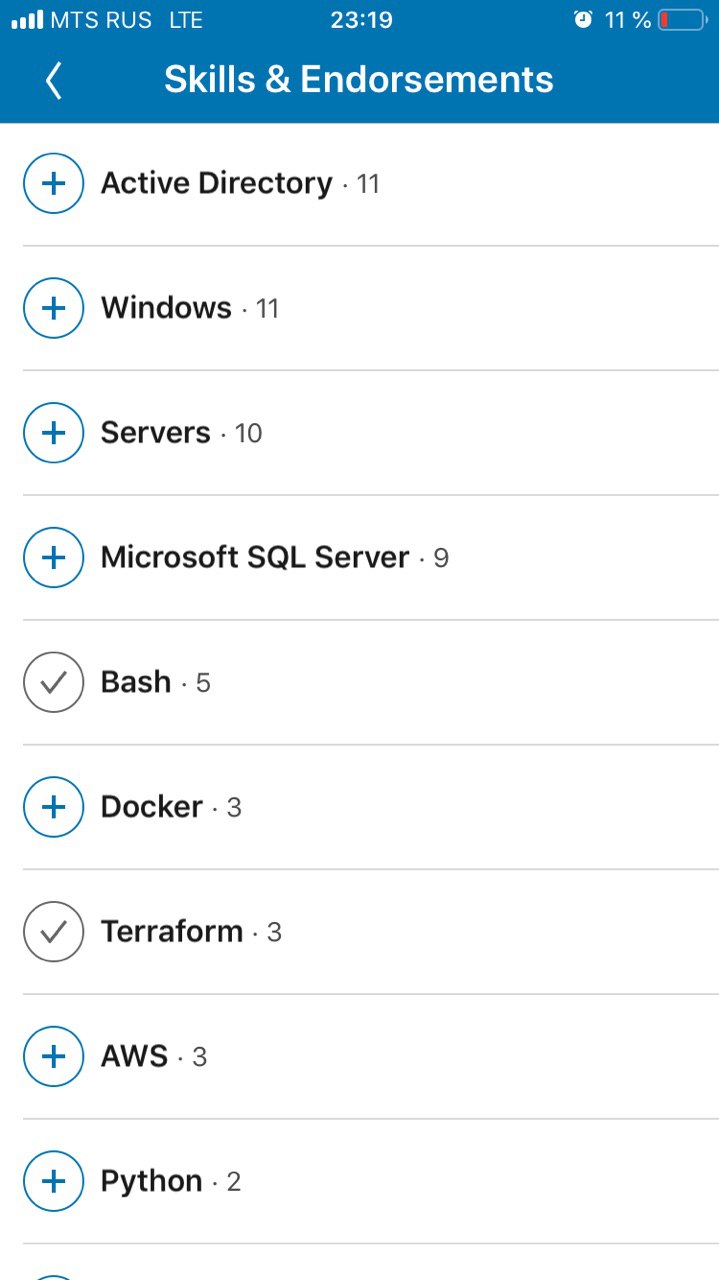
Task: Open the Docker skill entry
Action: [152, 807]
